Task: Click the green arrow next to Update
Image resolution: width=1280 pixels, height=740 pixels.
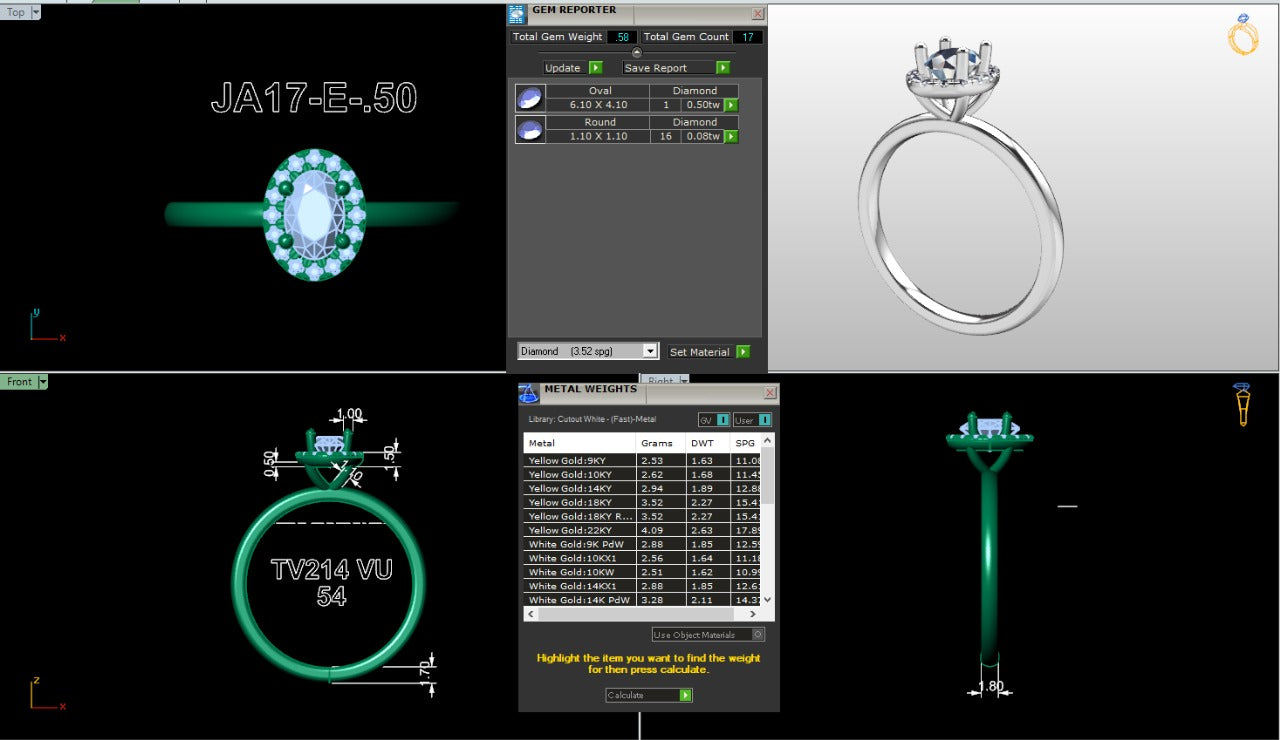Action: pyautogui.click(x=596, y=68)
